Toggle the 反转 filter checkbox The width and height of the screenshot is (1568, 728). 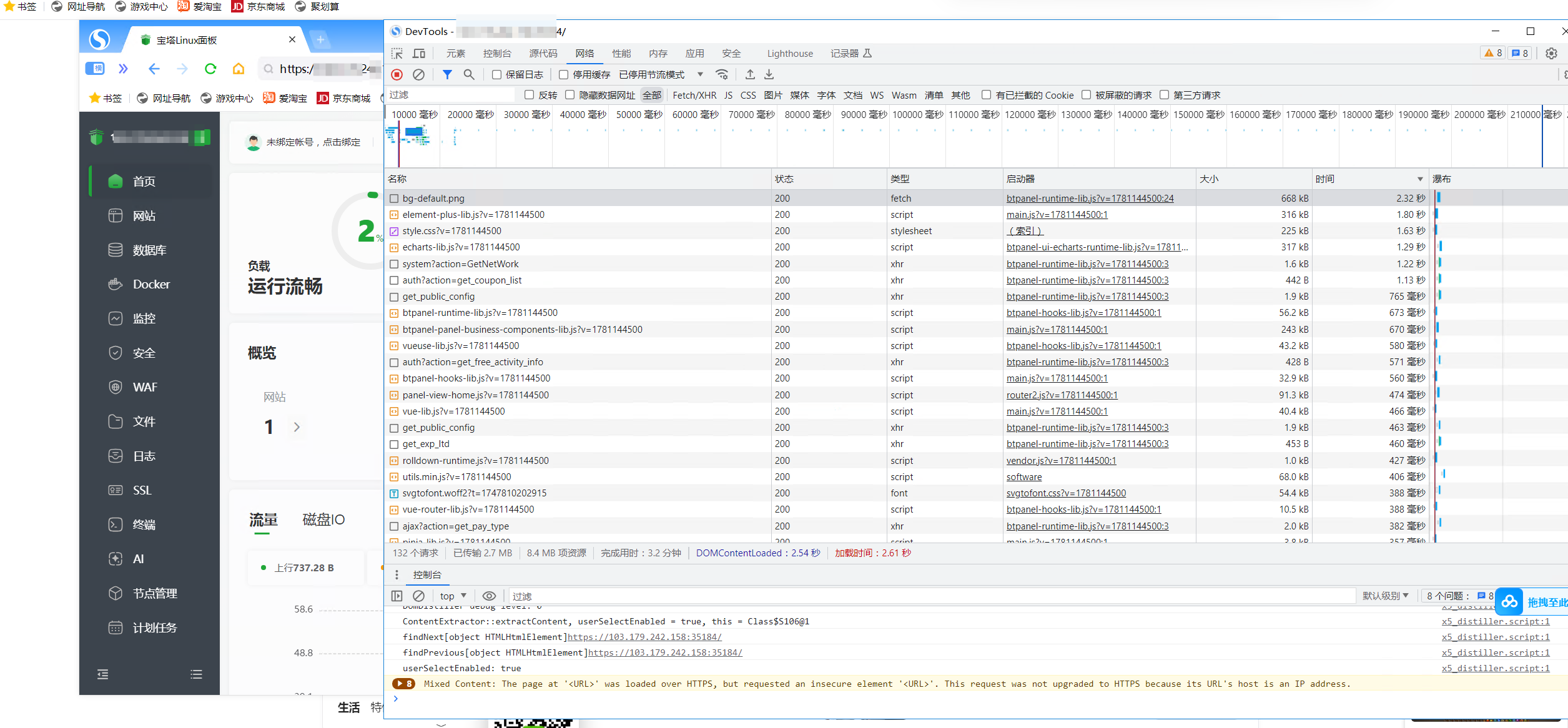coord(529,95)
